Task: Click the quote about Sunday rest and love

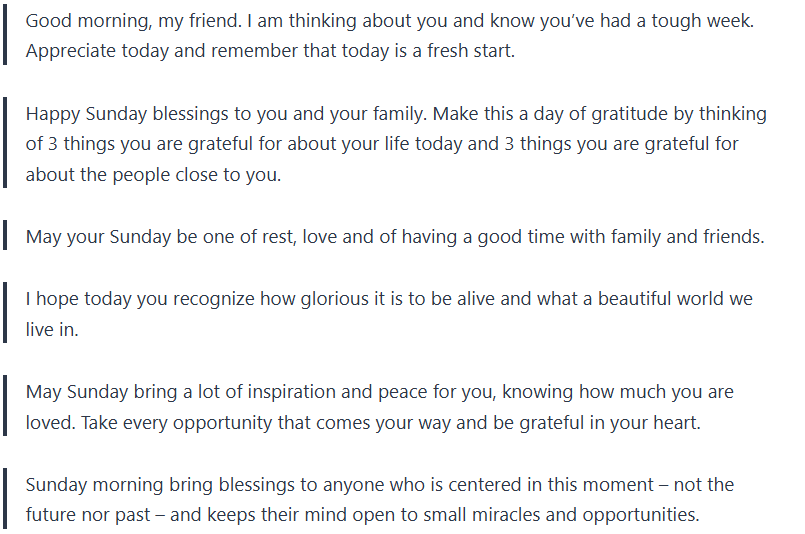Action: (x=395, y=237)
